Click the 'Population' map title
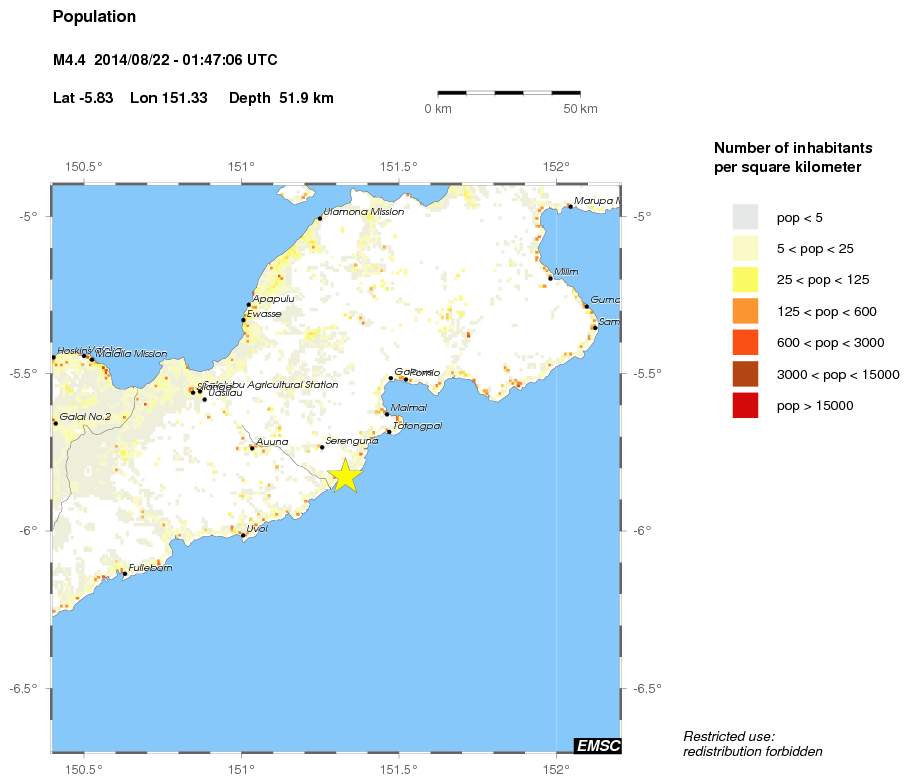 (x=94, y=17)
